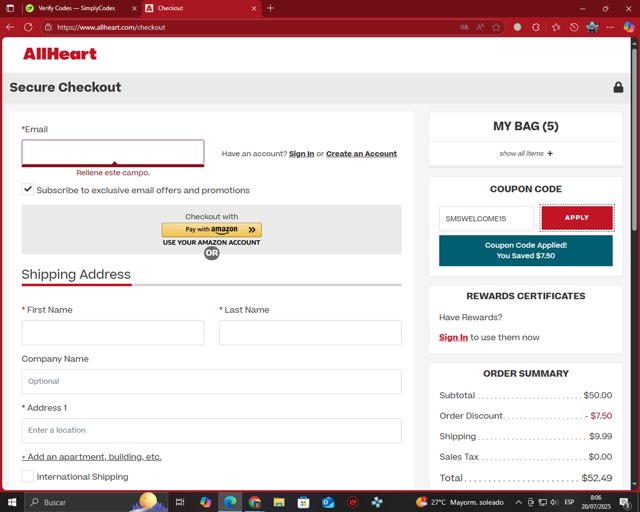Click the First Name field

pyautogui.click(x=113, y=332)
